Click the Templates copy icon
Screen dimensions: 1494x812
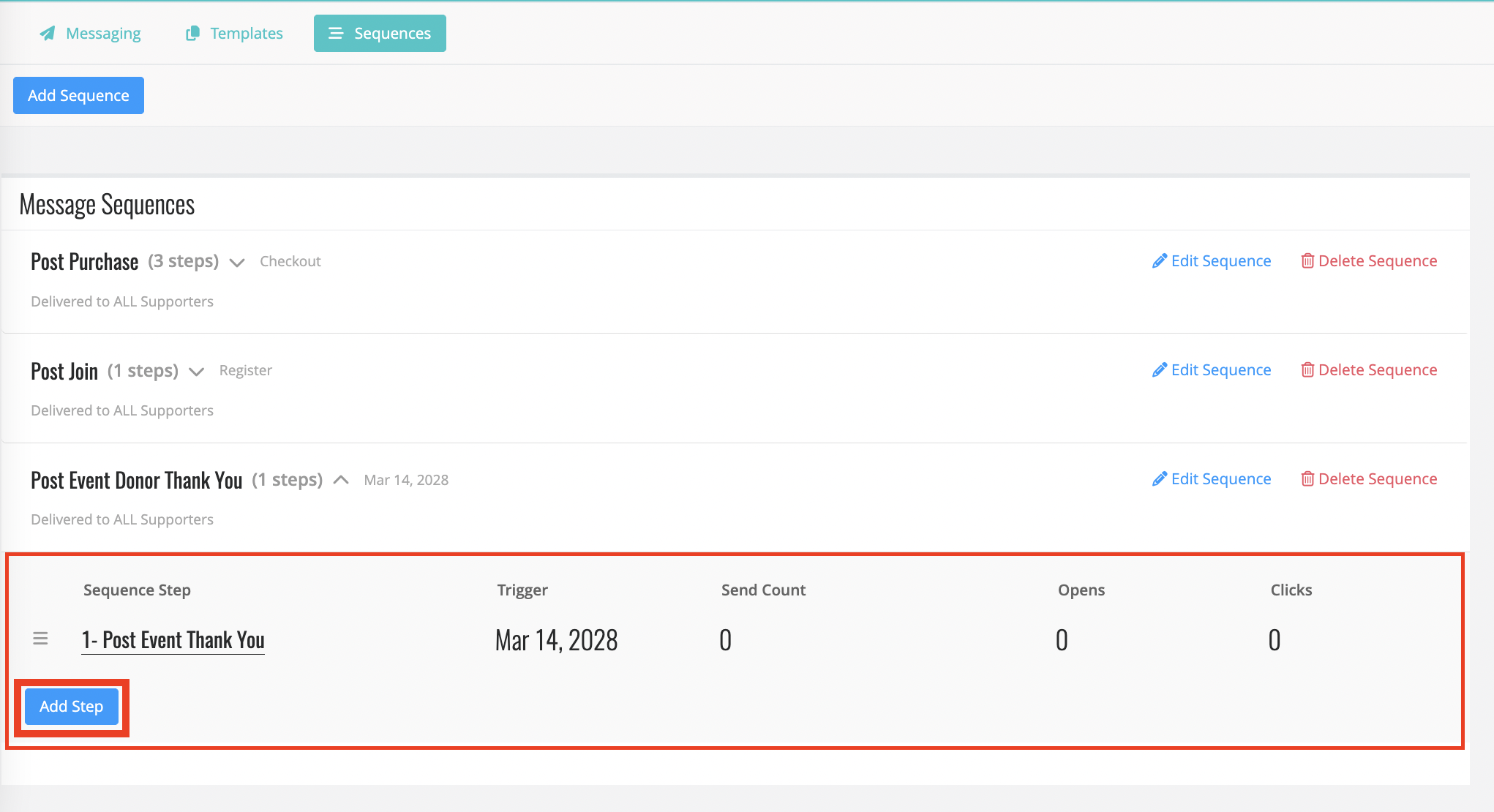[x=192, y=34]
